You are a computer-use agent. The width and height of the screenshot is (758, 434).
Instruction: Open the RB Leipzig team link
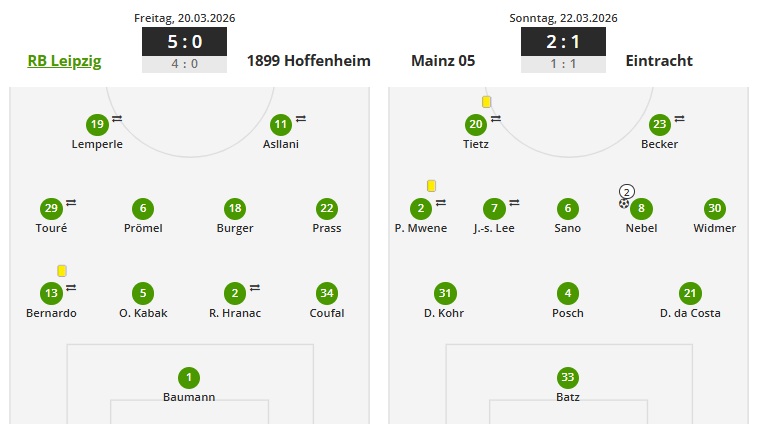coord(64,61)
